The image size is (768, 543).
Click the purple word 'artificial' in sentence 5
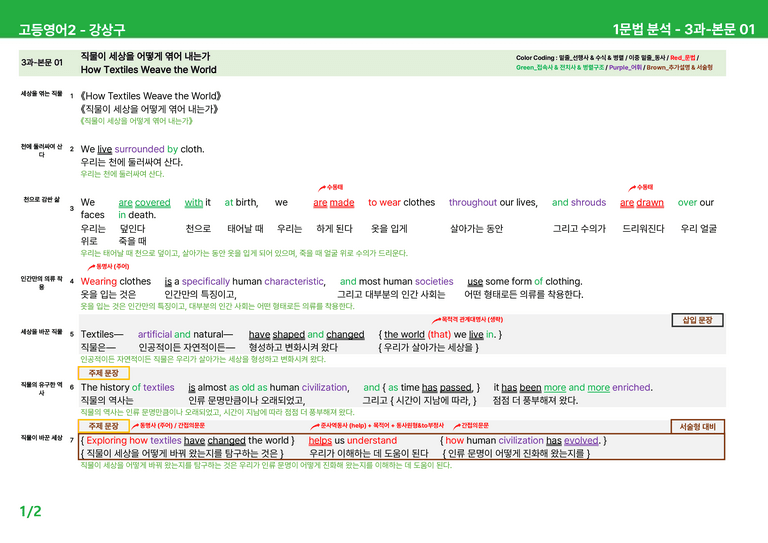tap(155, 334)
